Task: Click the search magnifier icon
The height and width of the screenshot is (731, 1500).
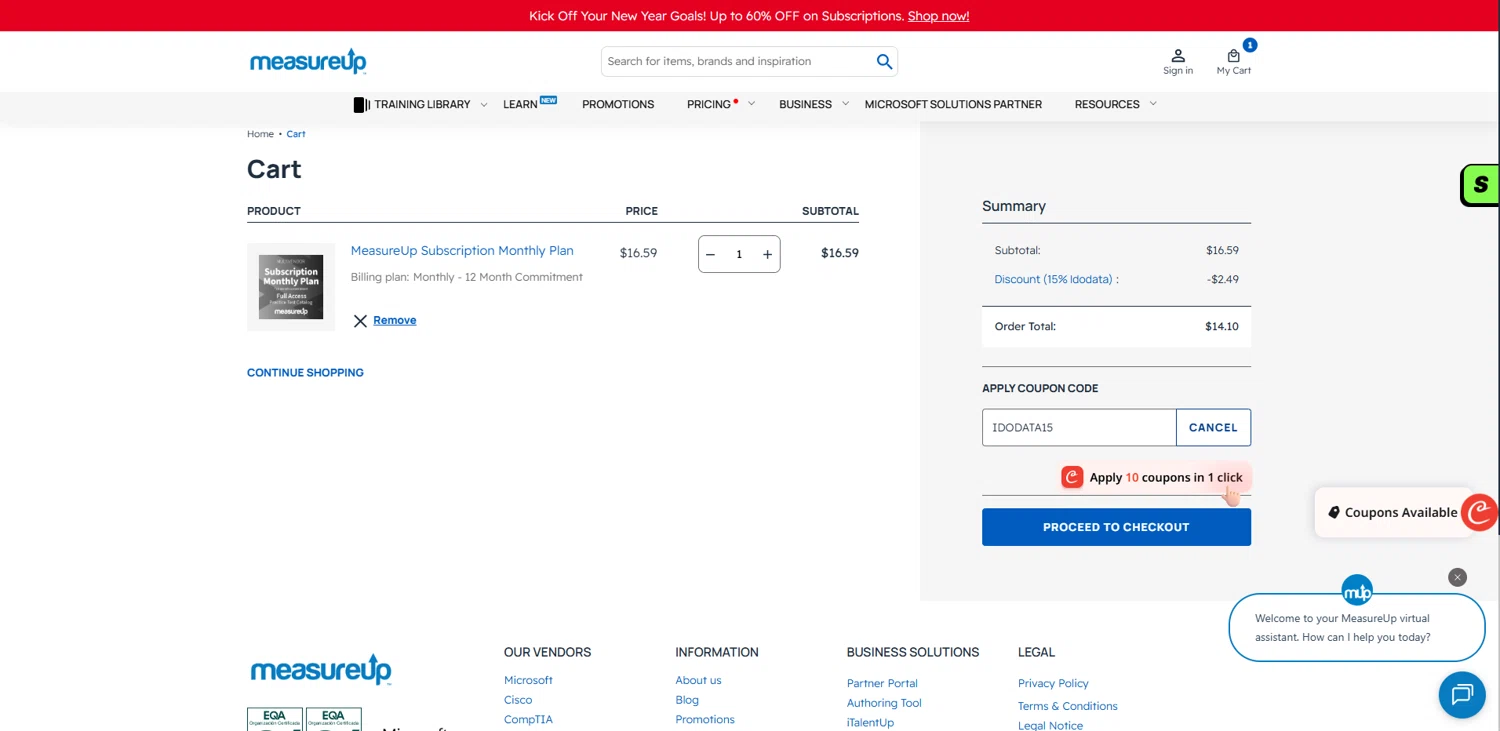Action: click(884, 61)
